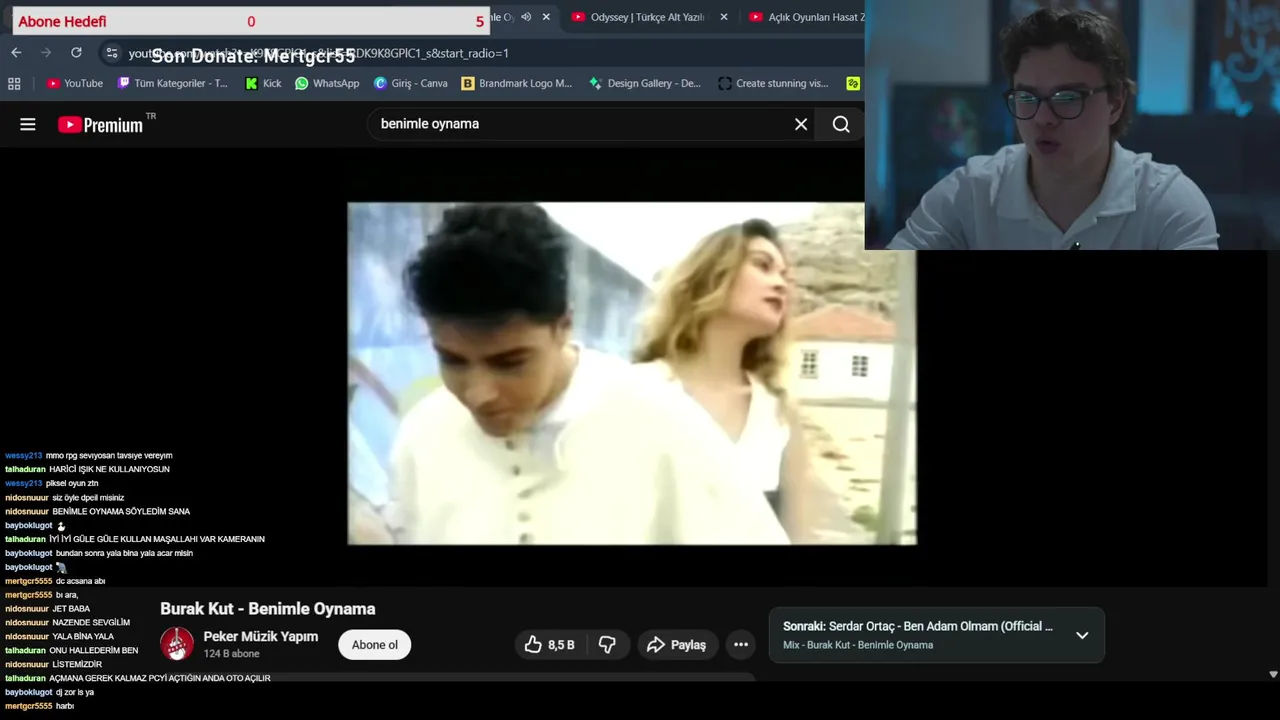Open the Tüm Kategoriler Twitch bookmark
This screenshot has height=720, width=1280.
[x=173, y=84]
